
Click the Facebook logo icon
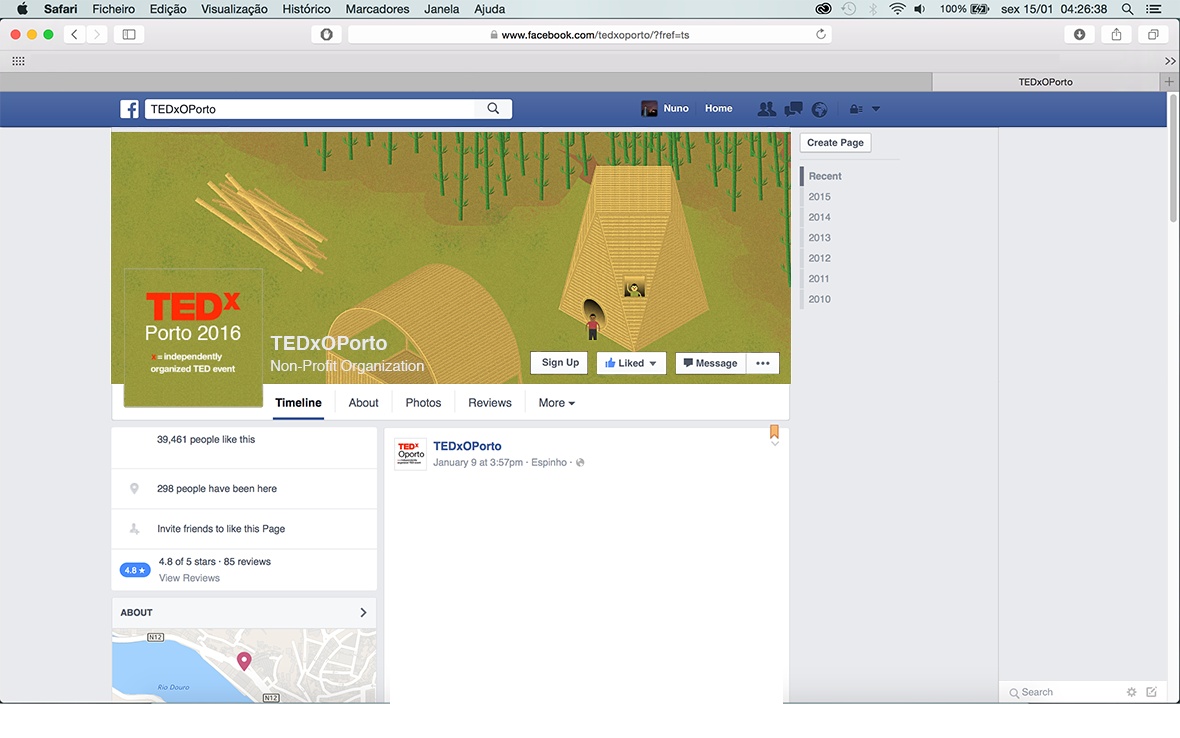coord(129,109)
